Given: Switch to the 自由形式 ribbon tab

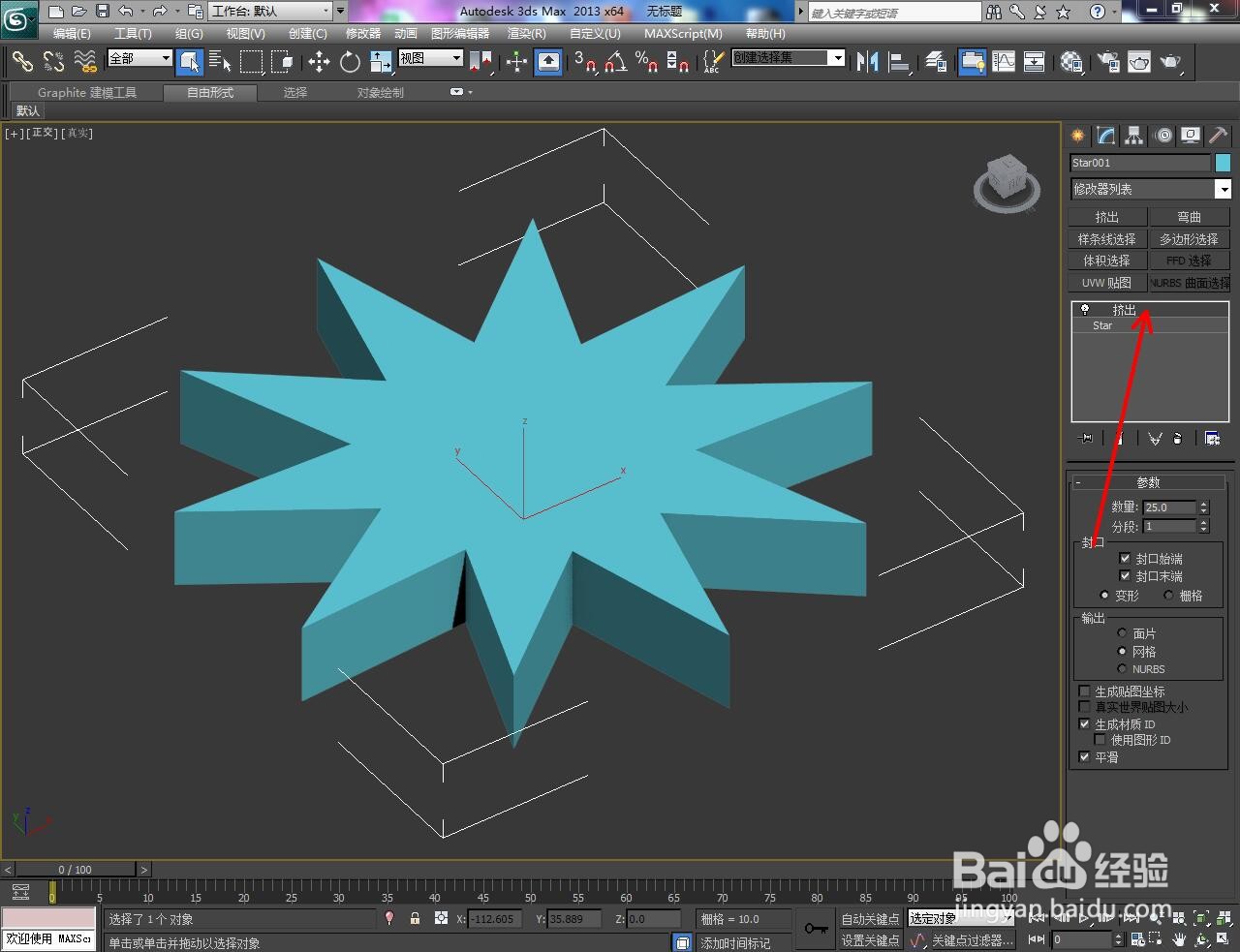Looking at the screenshot, I should point(210,93).
